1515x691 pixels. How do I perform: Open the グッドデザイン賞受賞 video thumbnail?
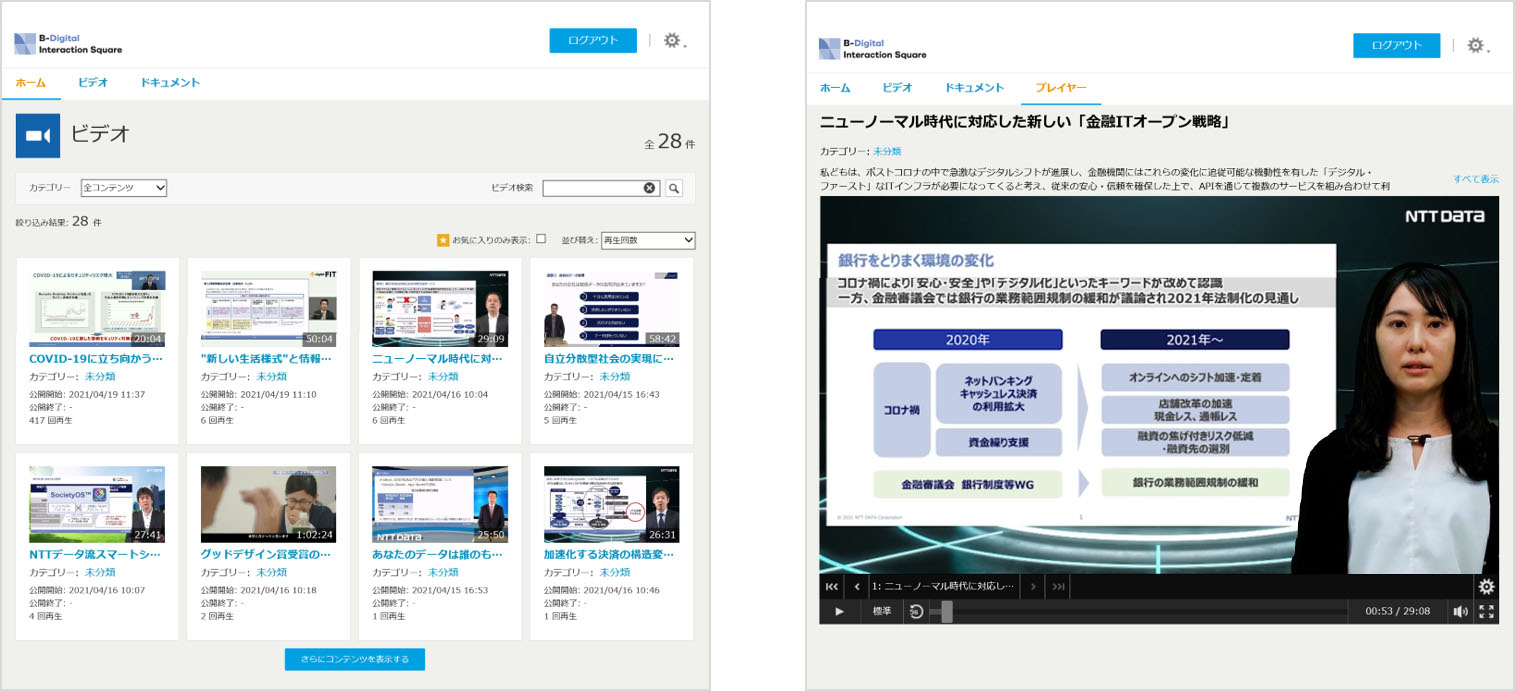pos(268,504)
